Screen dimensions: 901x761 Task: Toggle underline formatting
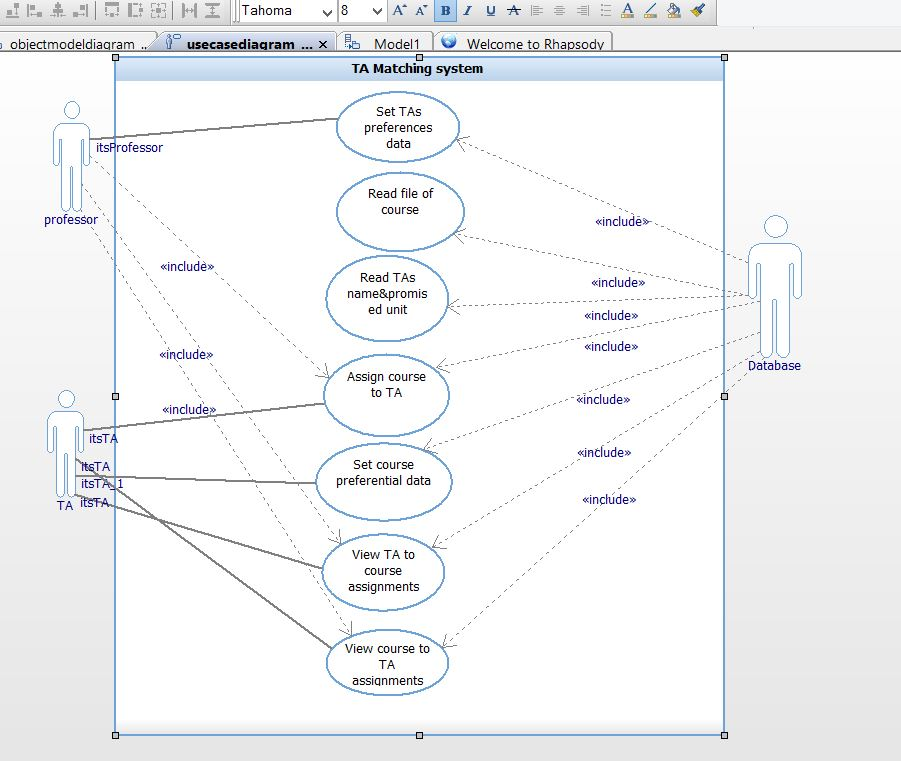pyautogui.click(x=489, y=11)
